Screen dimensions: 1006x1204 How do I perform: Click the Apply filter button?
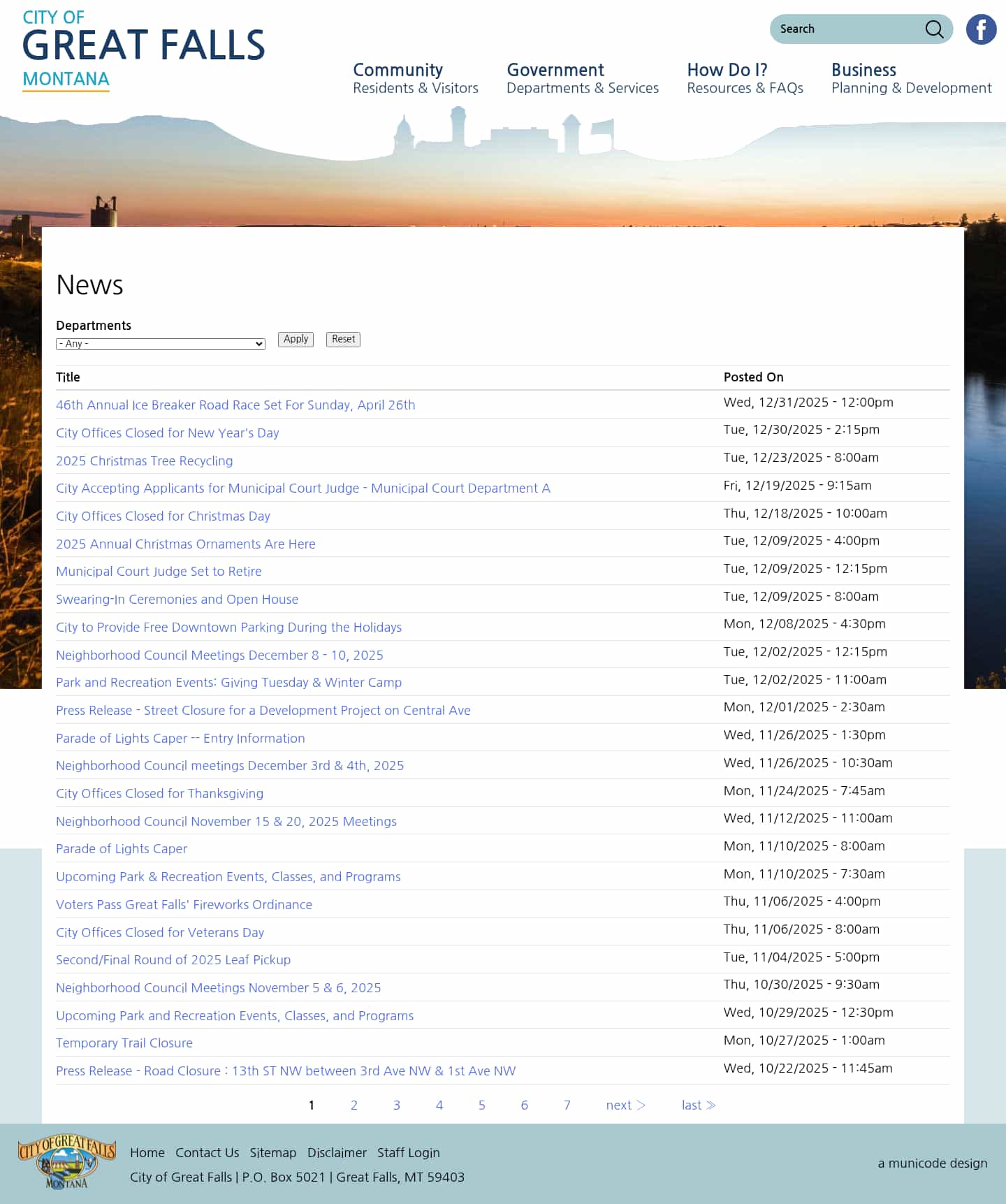click(x=296, y=339)
